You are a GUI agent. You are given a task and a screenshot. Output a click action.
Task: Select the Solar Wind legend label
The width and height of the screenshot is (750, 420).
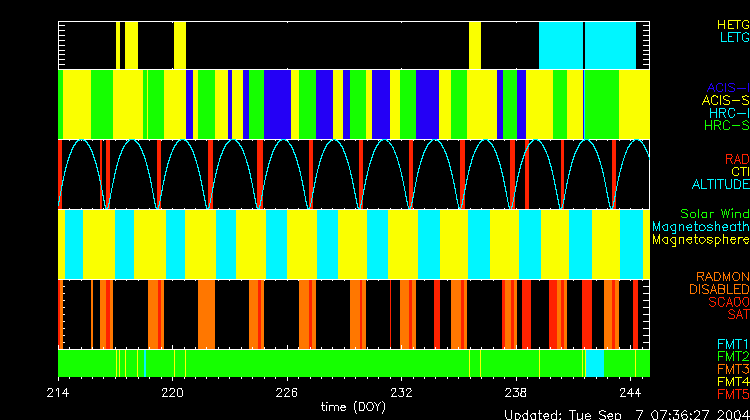click(x=714, y=214)
